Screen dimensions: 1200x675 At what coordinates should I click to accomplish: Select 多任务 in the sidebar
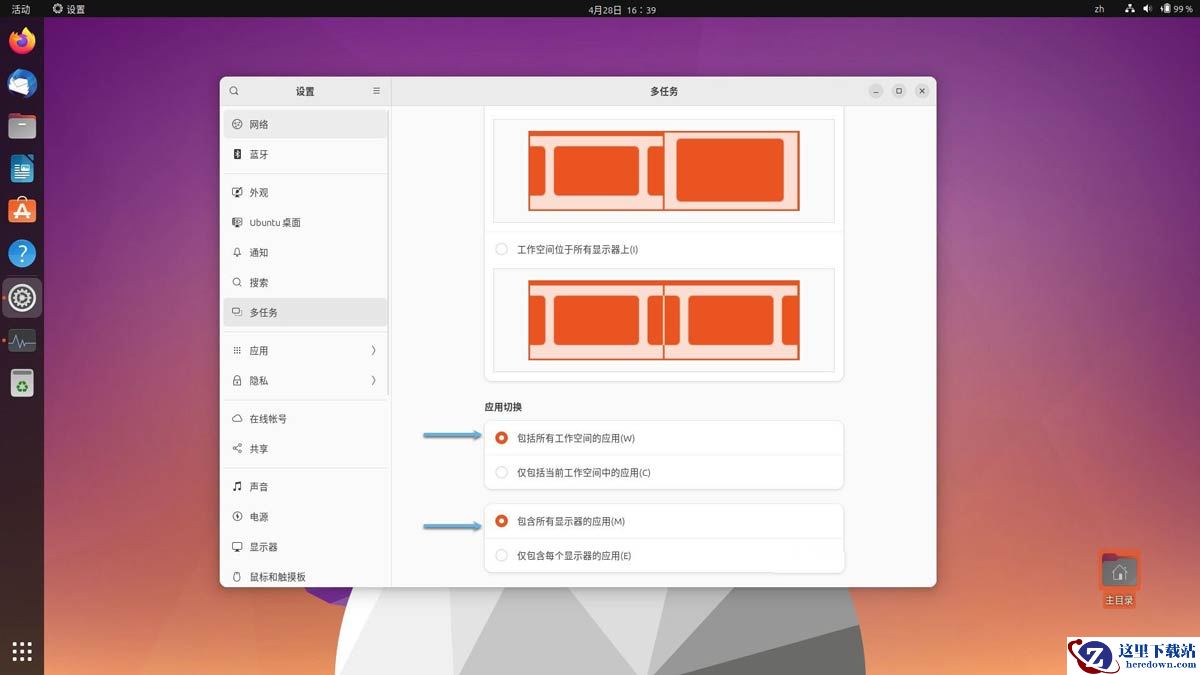pyautogui.click(x=305, y=312)
